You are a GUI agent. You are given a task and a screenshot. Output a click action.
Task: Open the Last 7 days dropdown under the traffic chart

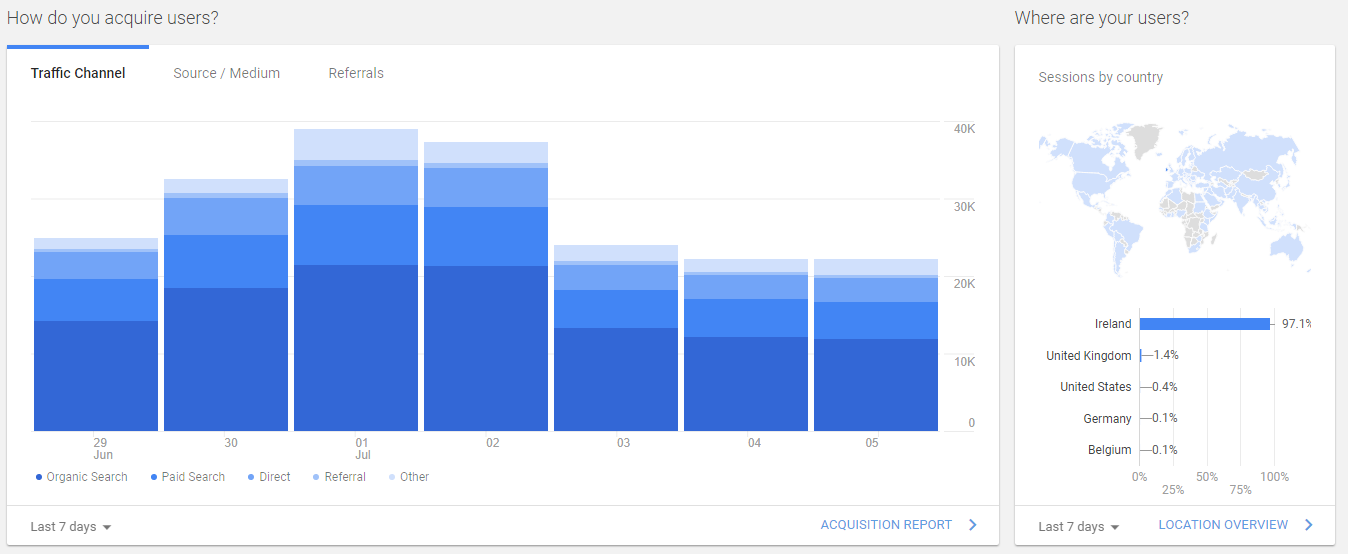point(70,527)
